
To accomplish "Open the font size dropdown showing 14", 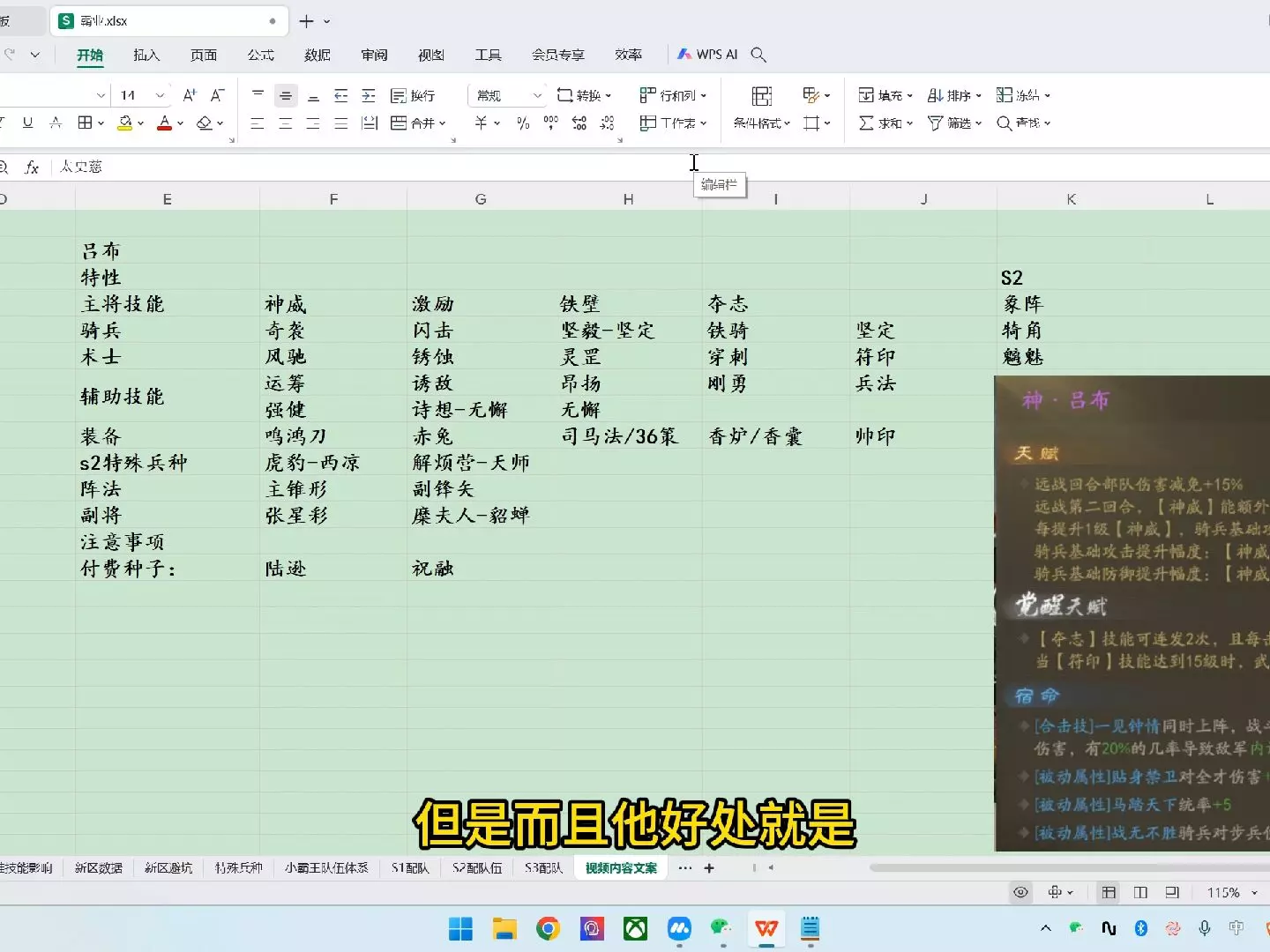I will pos(160,95).
